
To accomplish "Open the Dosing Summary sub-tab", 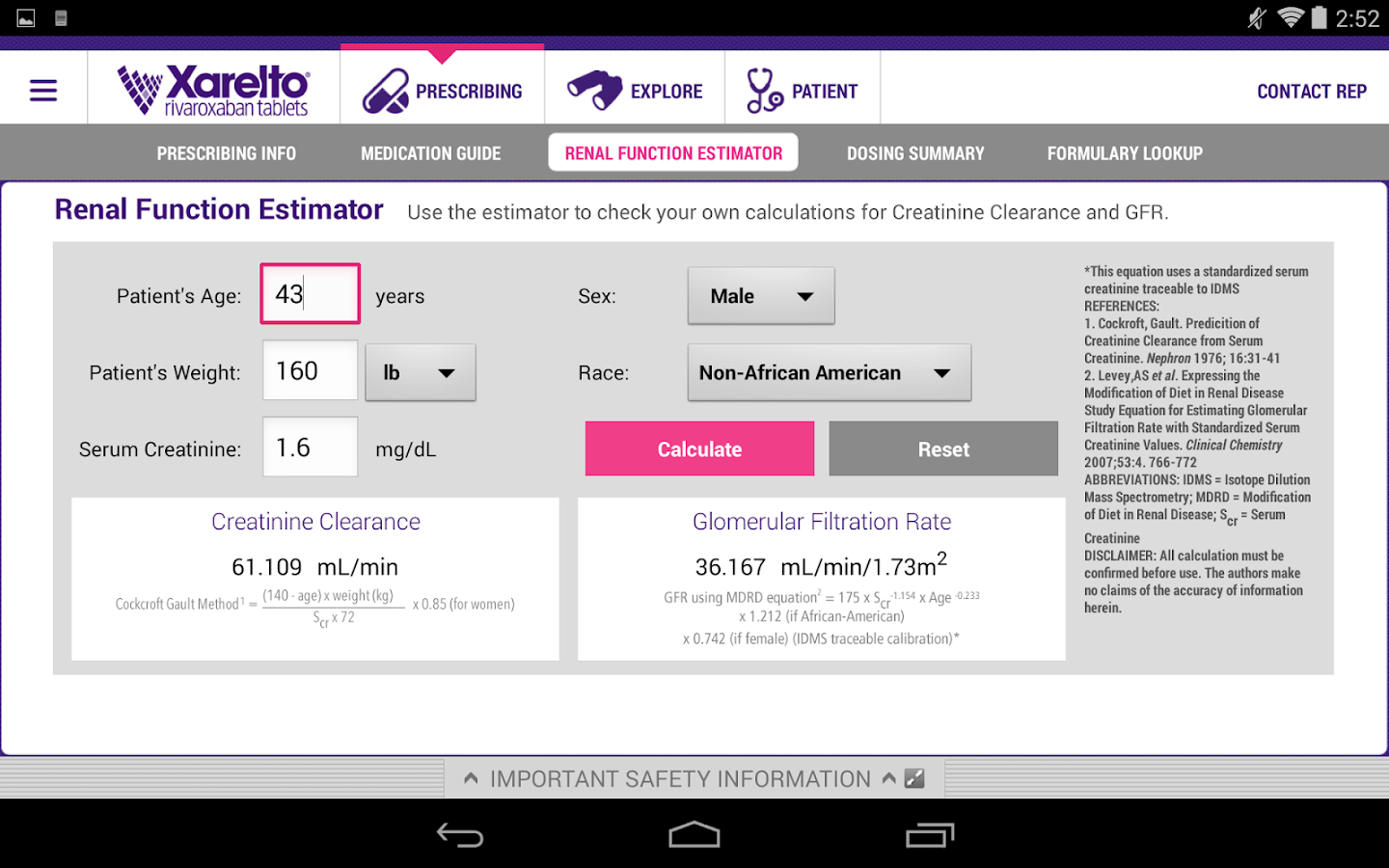I will pyautogui.click(x=915, y=153).
